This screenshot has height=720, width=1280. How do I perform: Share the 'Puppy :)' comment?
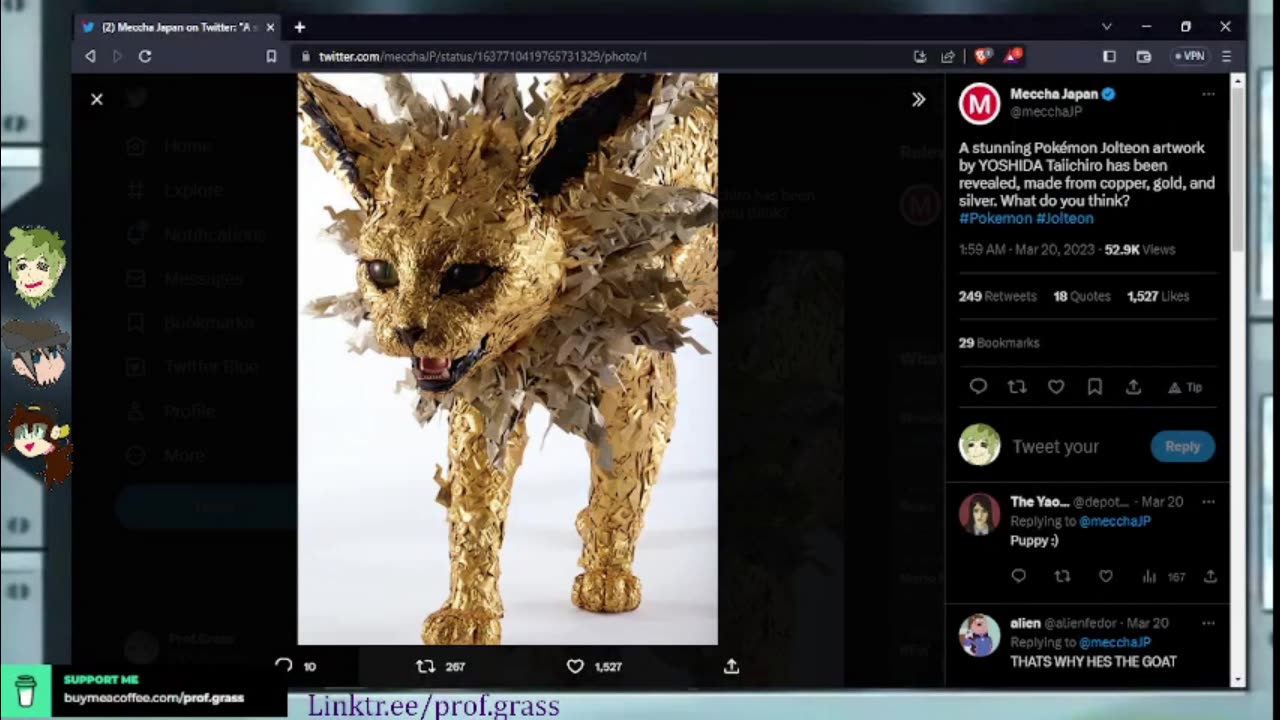tap(1210, 576)
